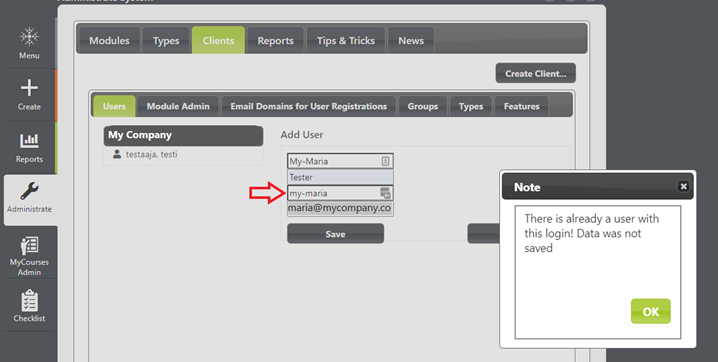Switch to the Tips & Tricks tab
This screenshot has width=718, height=362.
pos(346,41)
